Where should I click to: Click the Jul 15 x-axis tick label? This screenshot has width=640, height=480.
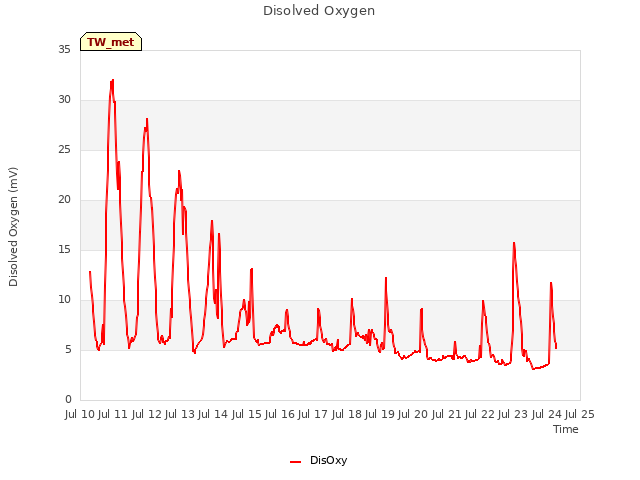tap(247, 414)
